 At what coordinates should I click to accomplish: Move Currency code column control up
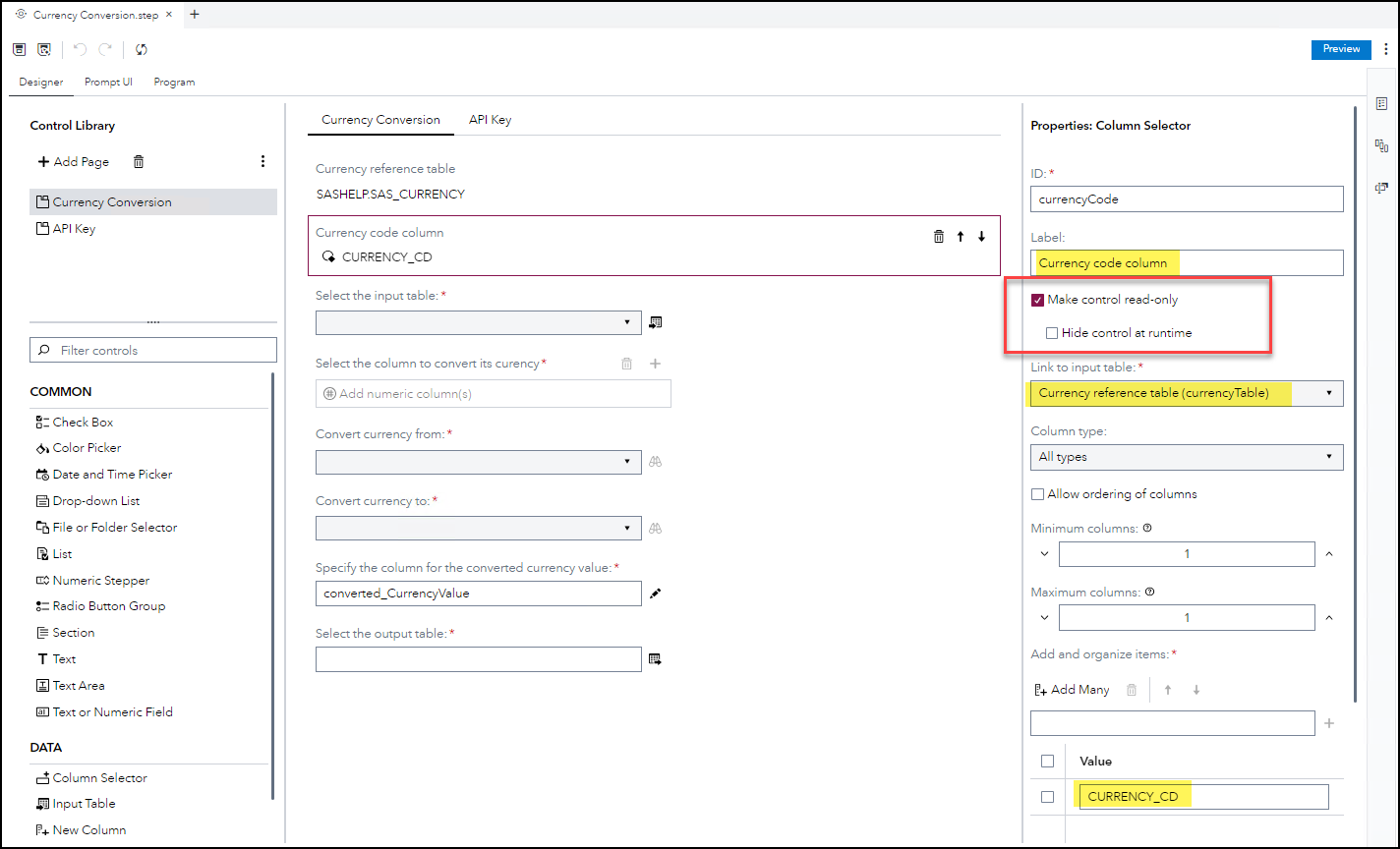tap(961, 236)
